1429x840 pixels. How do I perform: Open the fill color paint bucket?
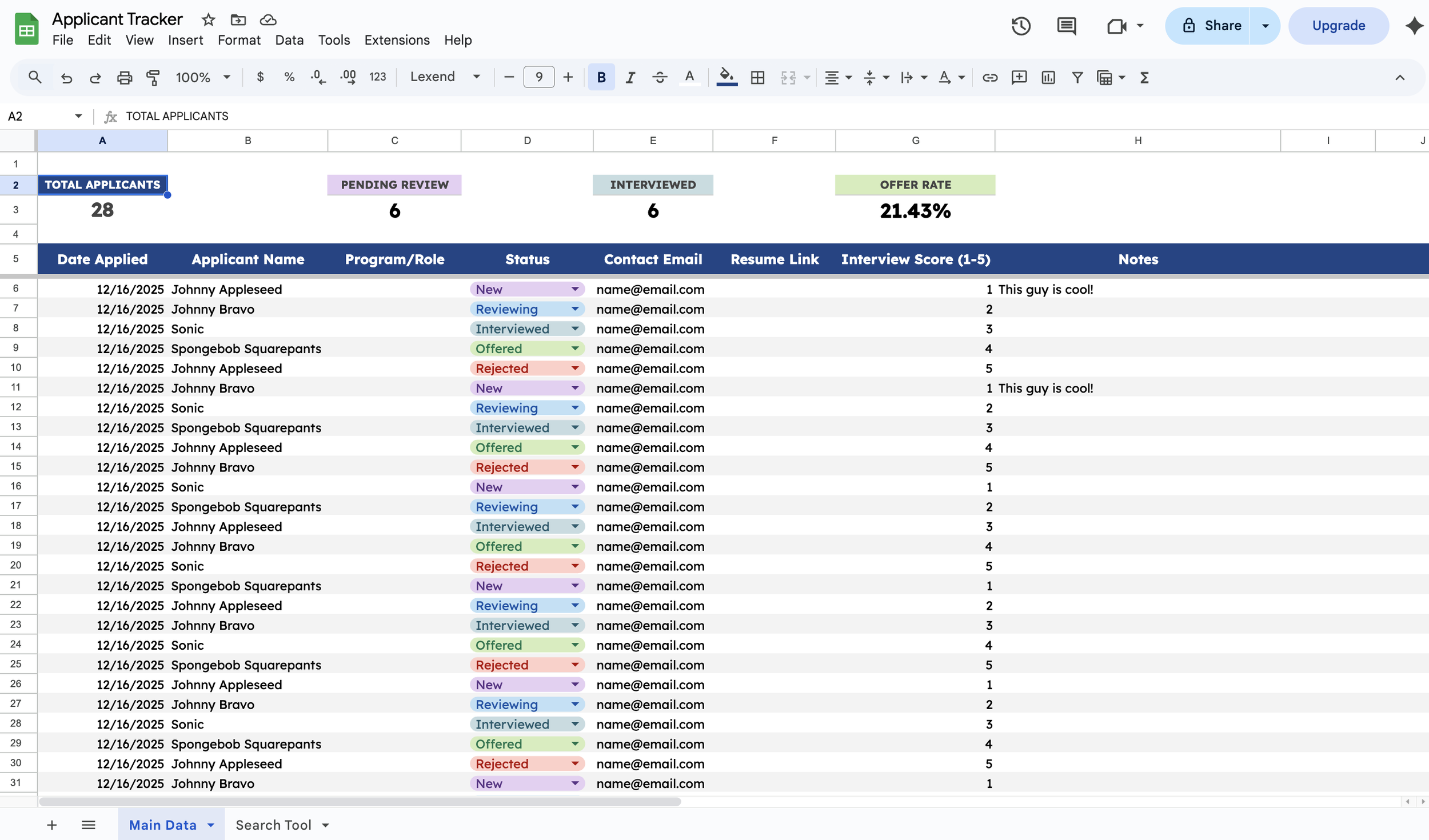click(x=726, y=76)
